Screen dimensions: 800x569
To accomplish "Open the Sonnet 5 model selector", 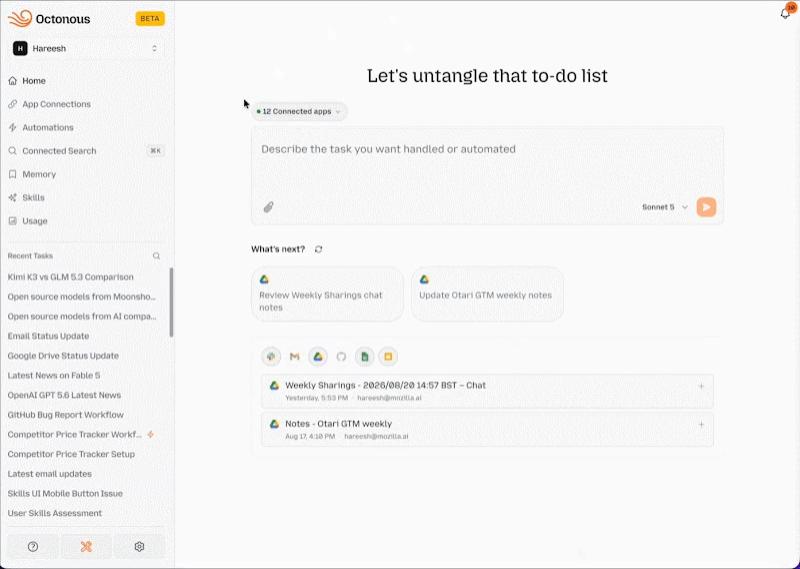I will [665, 207].
